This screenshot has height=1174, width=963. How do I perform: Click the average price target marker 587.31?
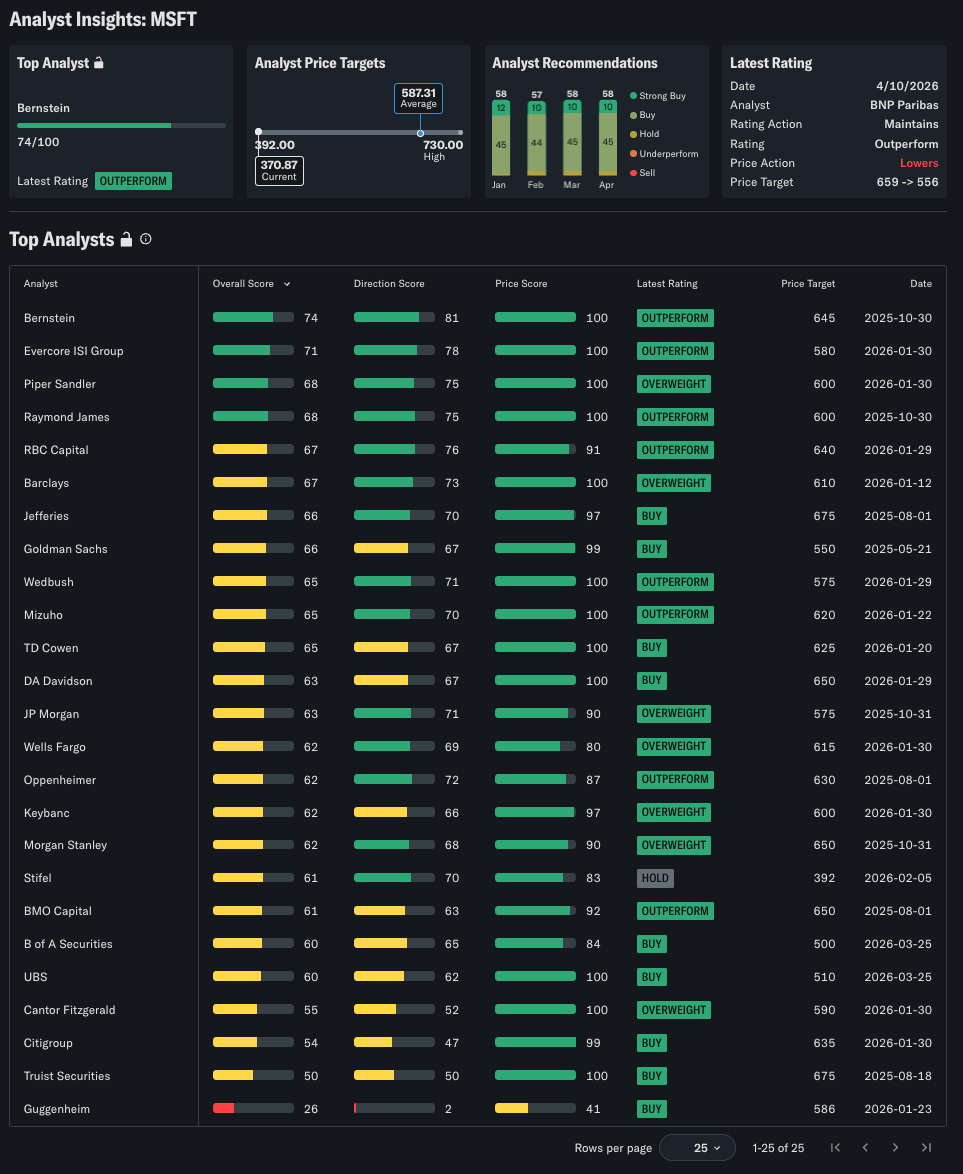point(419,98)
